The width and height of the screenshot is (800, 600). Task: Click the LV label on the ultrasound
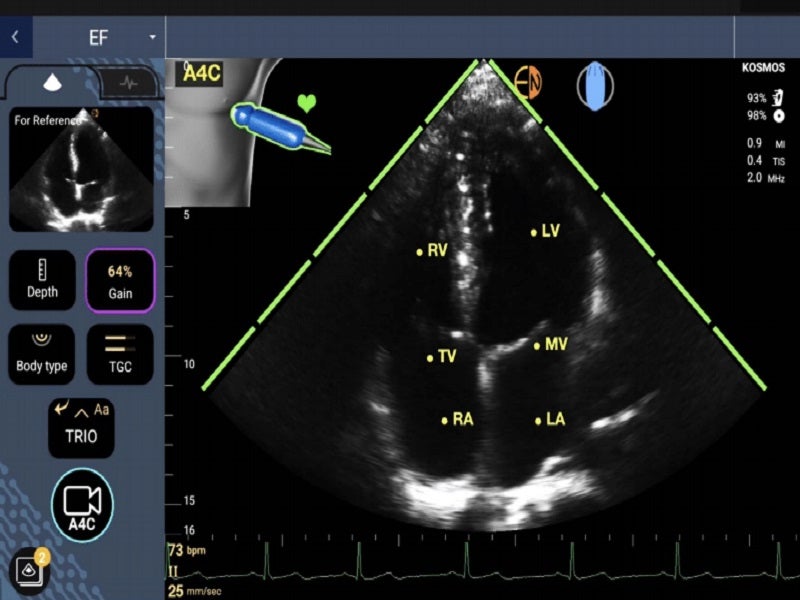click(549, 232)
